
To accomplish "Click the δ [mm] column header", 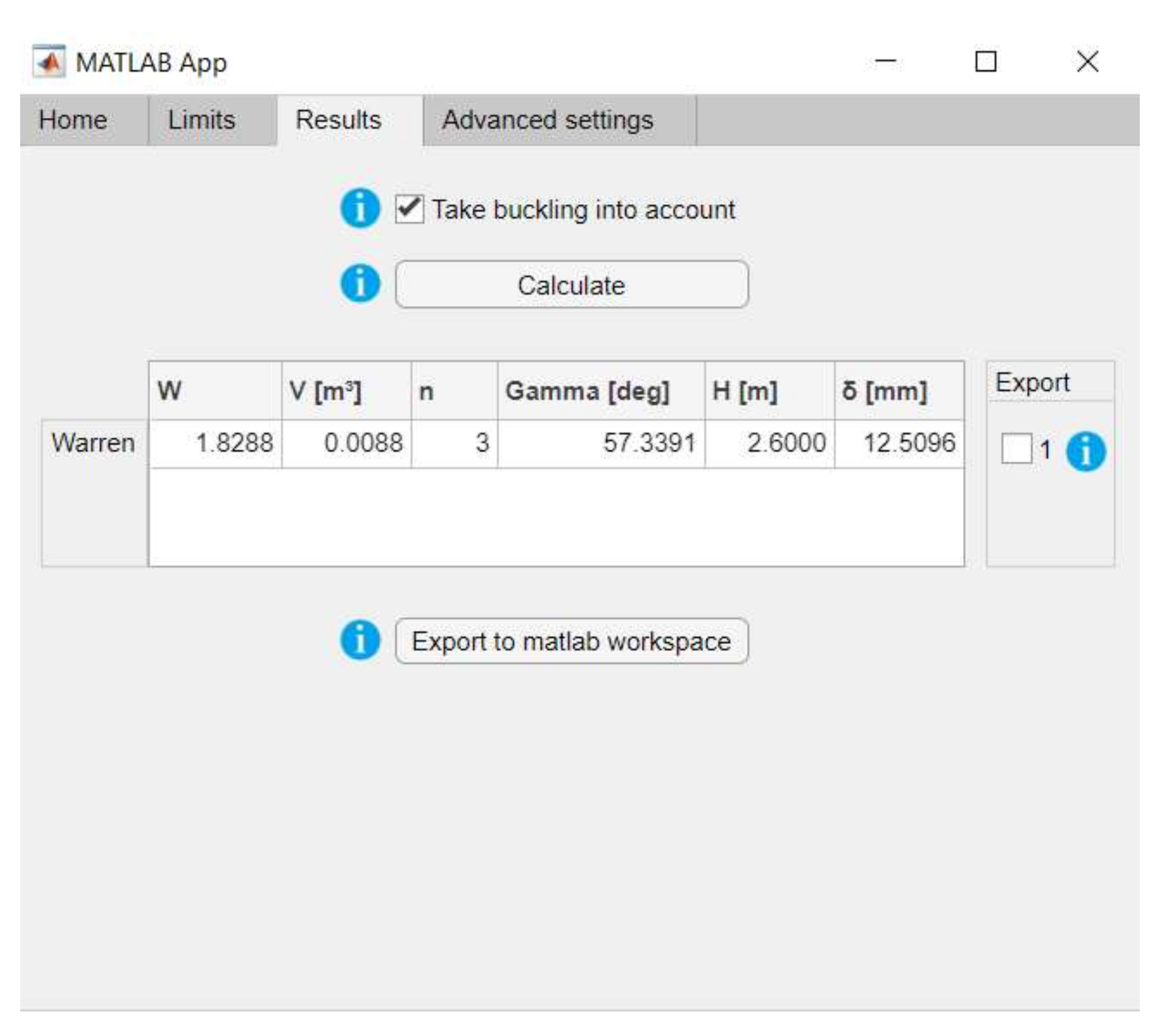I will pyautogui.click(x=900, y=391).
